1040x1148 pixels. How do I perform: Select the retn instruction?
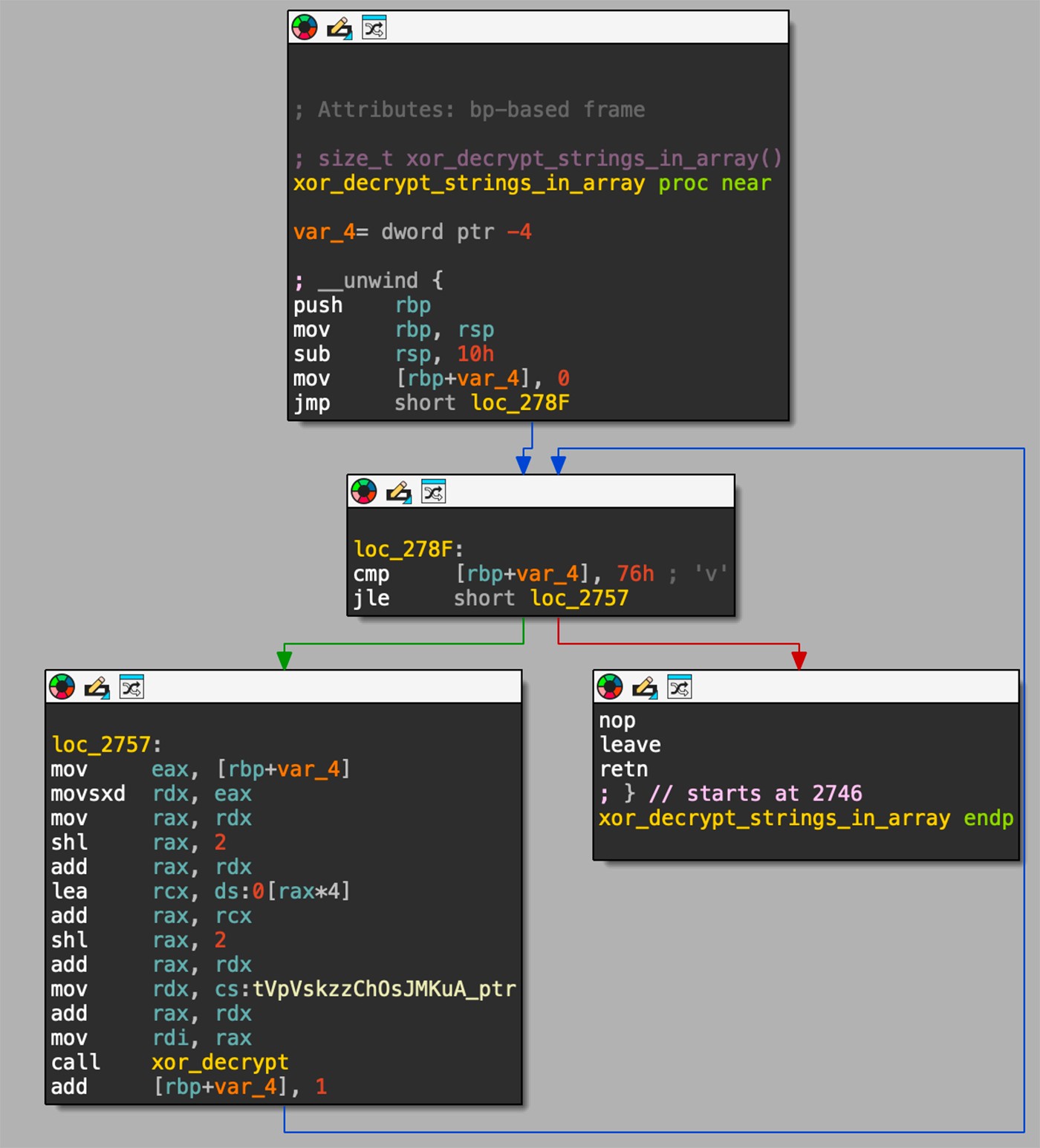(x=624, y=769)
